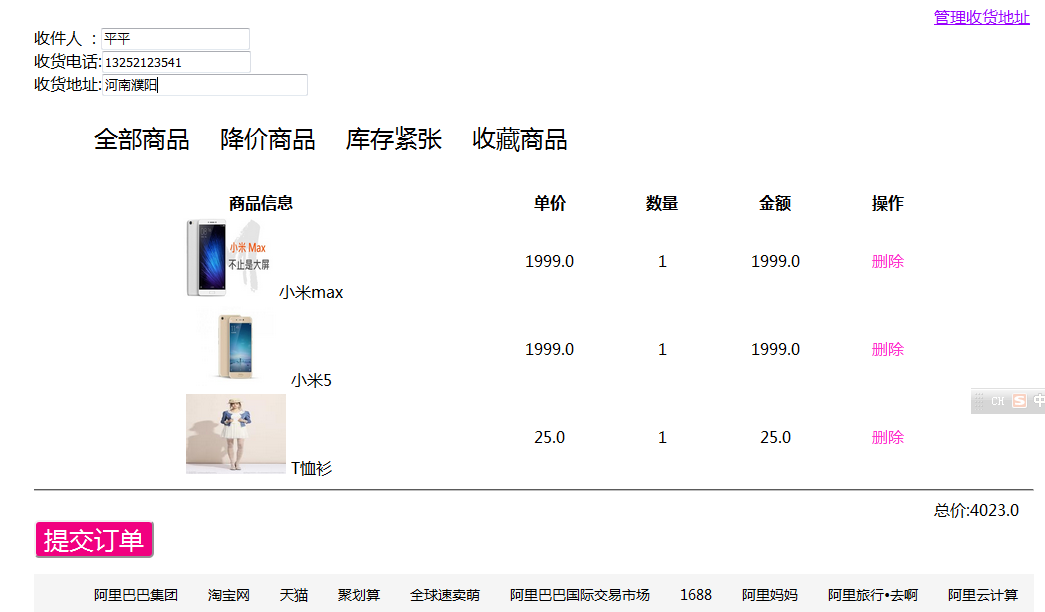The height and width of the screenshot is (612, 1045).
Task: Focus the 收件人 name input field
Action: 175,39
